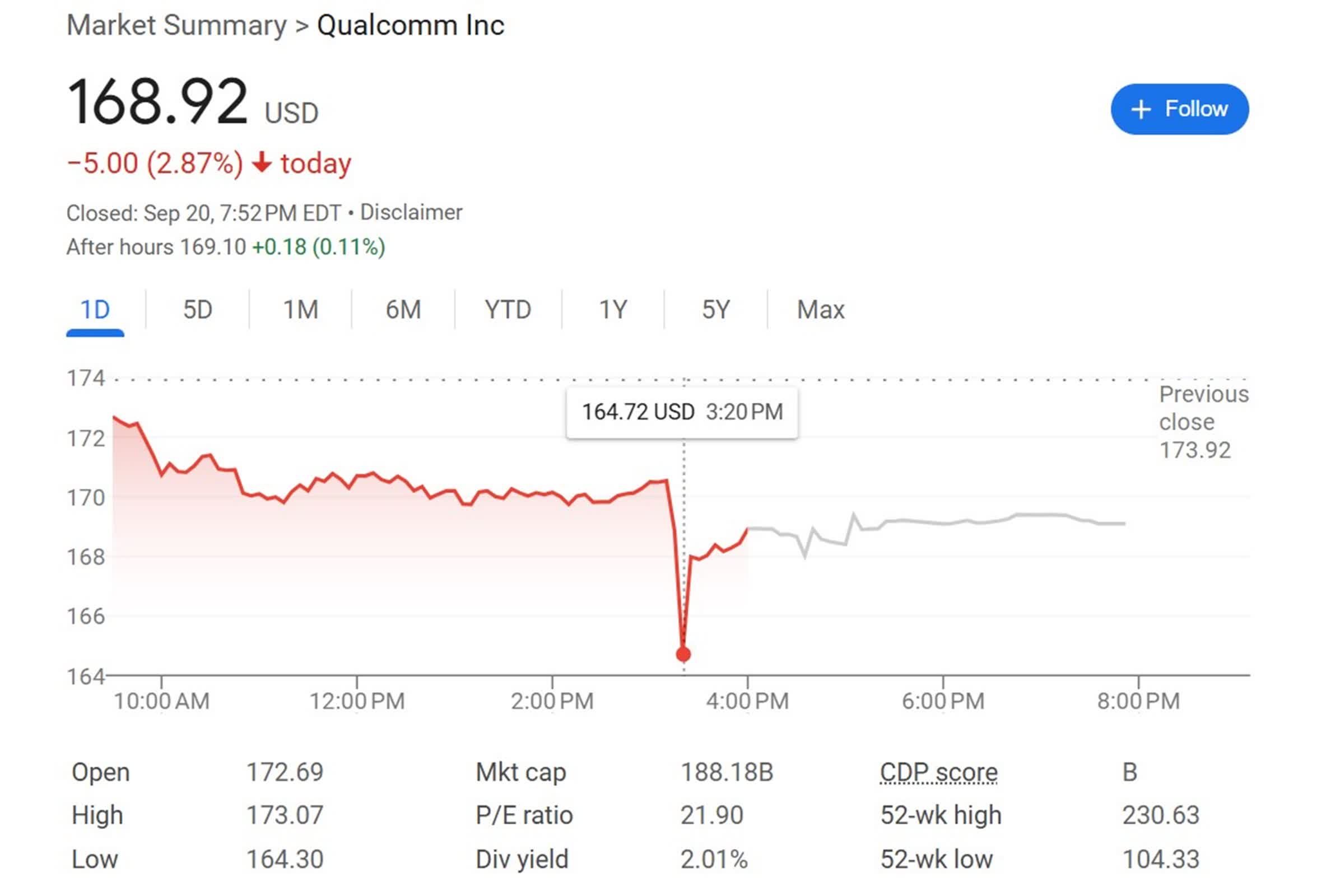This screenshot has height=896, width=1326.
Task: Click the 4:00 PM axis label
Action: point(747,701)
